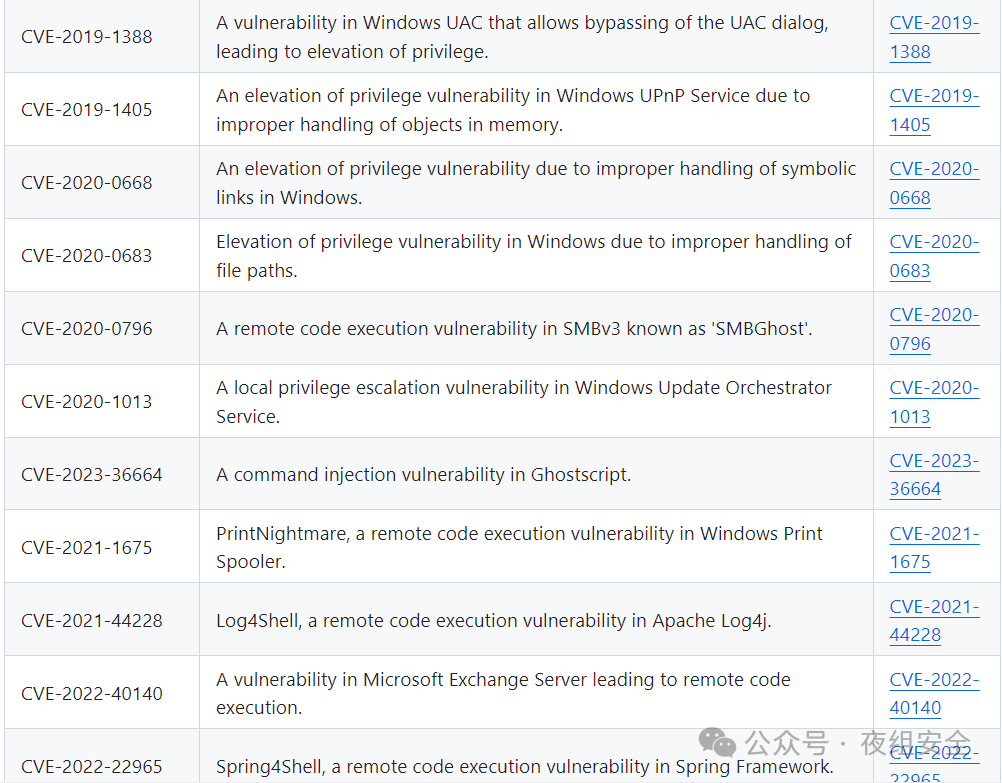
Task: Click the Log4Shell description text
Action: click(494, 620)
